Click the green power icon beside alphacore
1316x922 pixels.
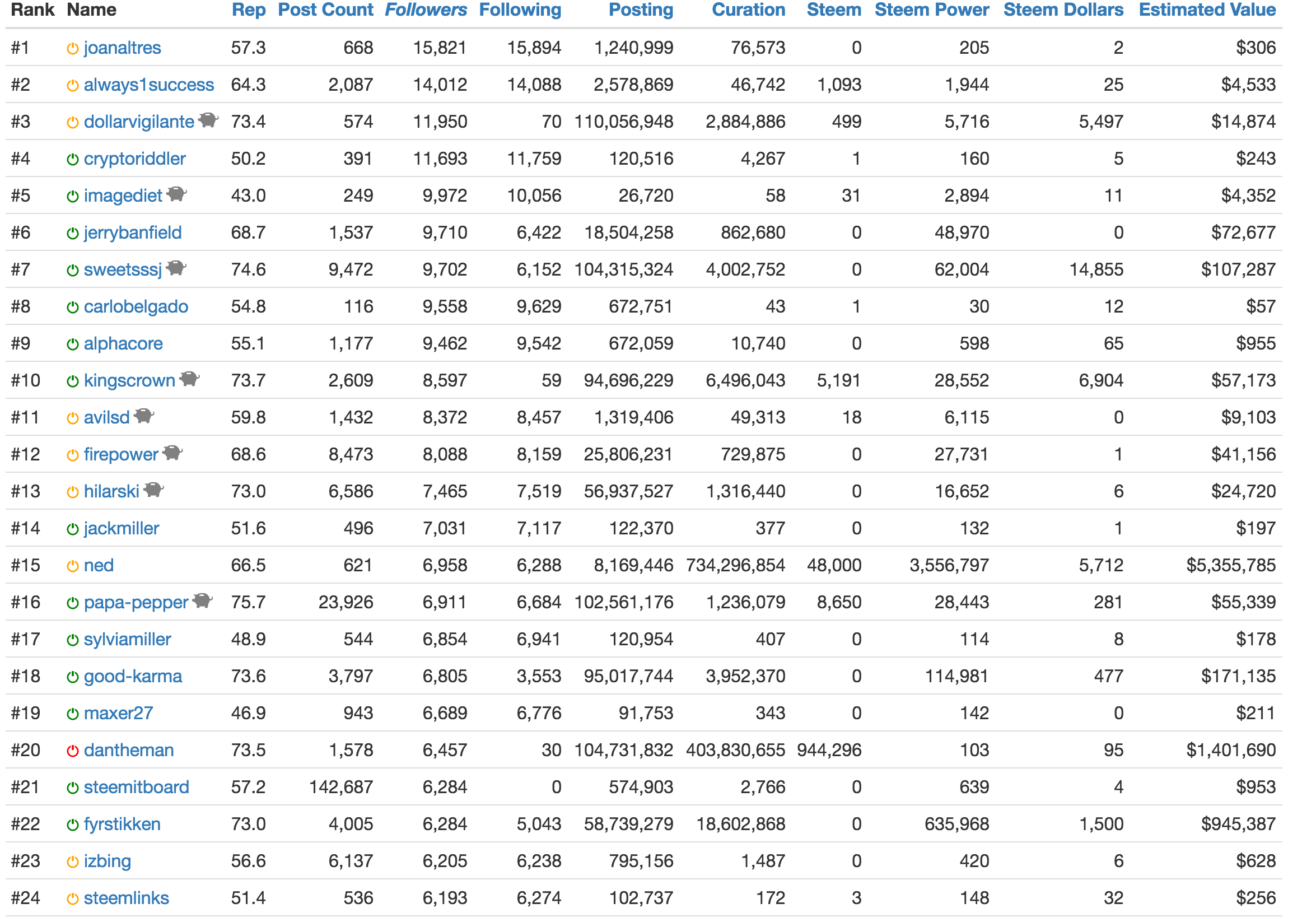(x=73, y=344)
